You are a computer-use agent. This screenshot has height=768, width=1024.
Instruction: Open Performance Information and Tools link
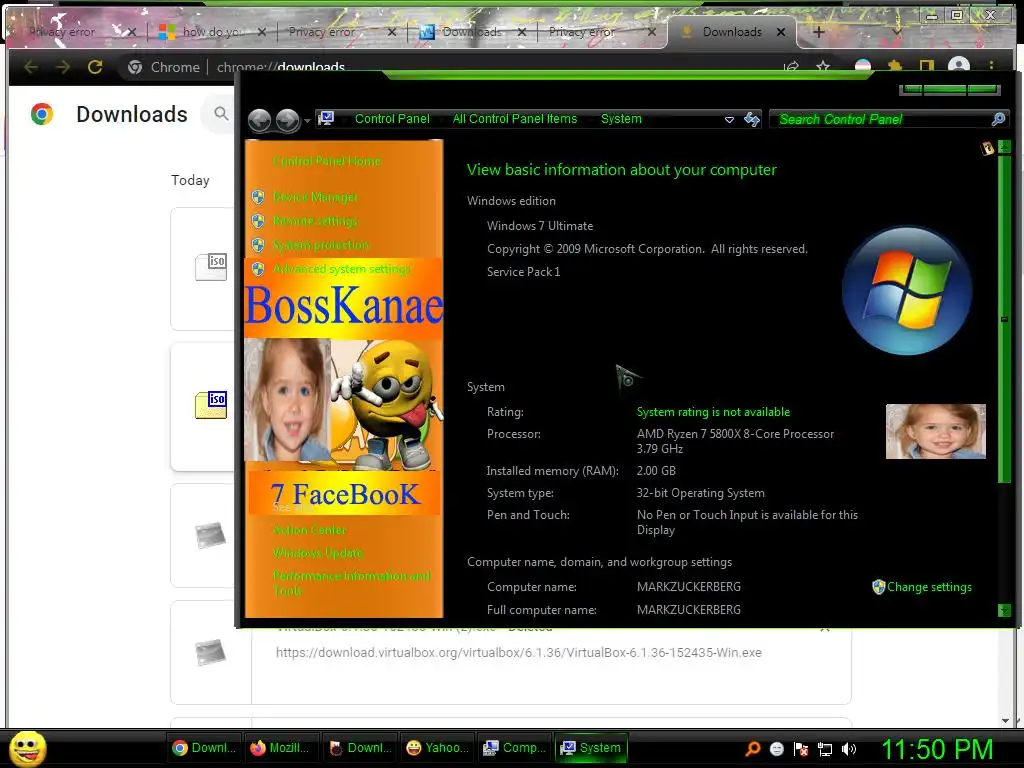[351, 583]
